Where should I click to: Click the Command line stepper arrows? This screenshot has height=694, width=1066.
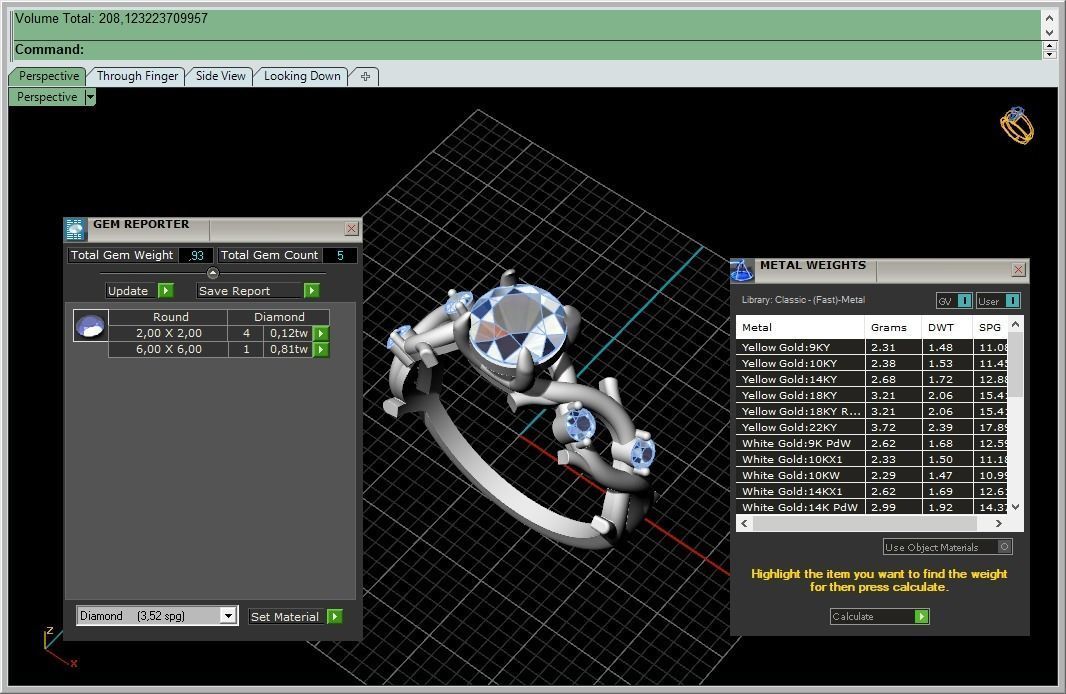coord(1050,50)
